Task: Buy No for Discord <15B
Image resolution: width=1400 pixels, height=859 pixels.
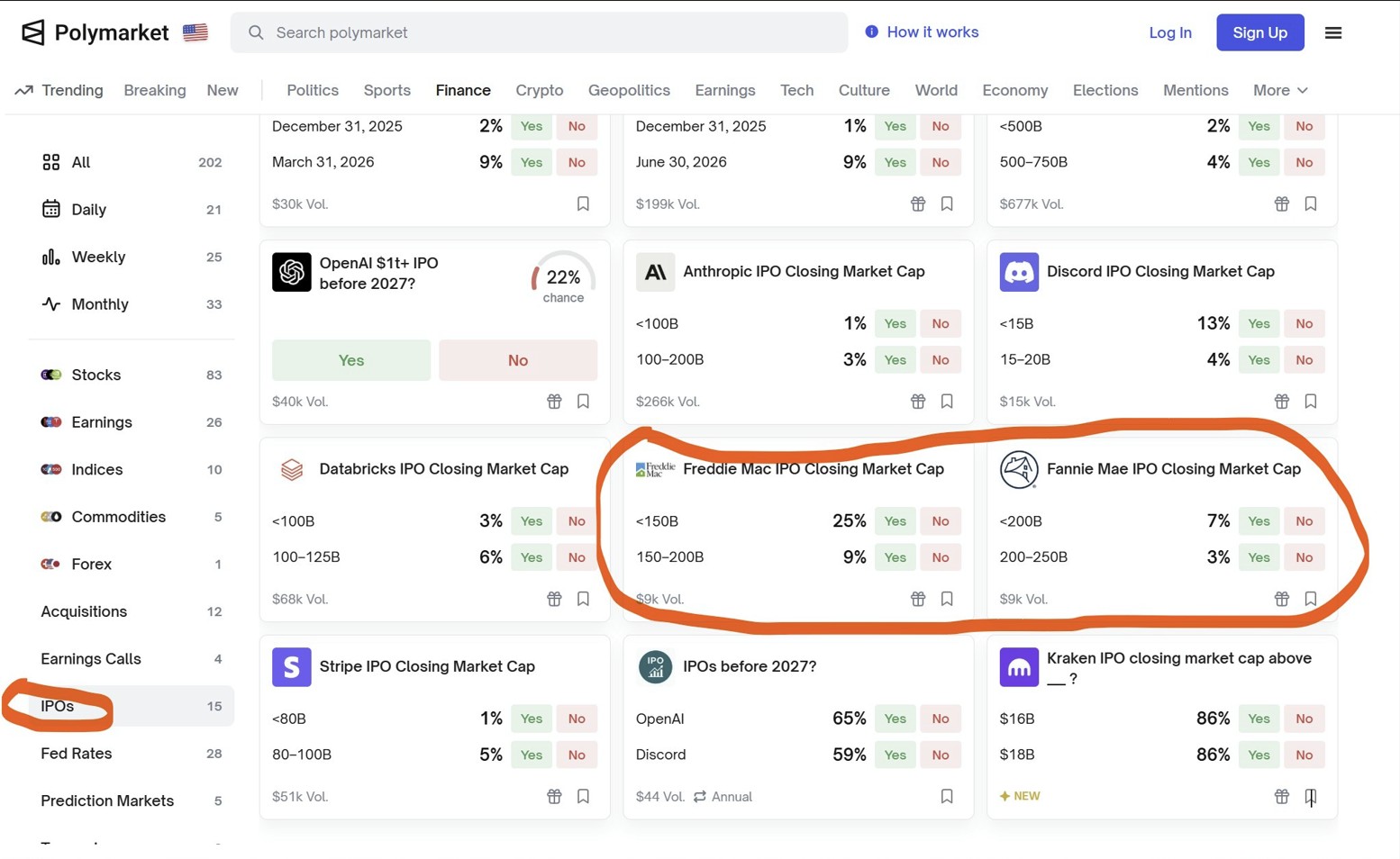Action: [x=1304, y=323]
